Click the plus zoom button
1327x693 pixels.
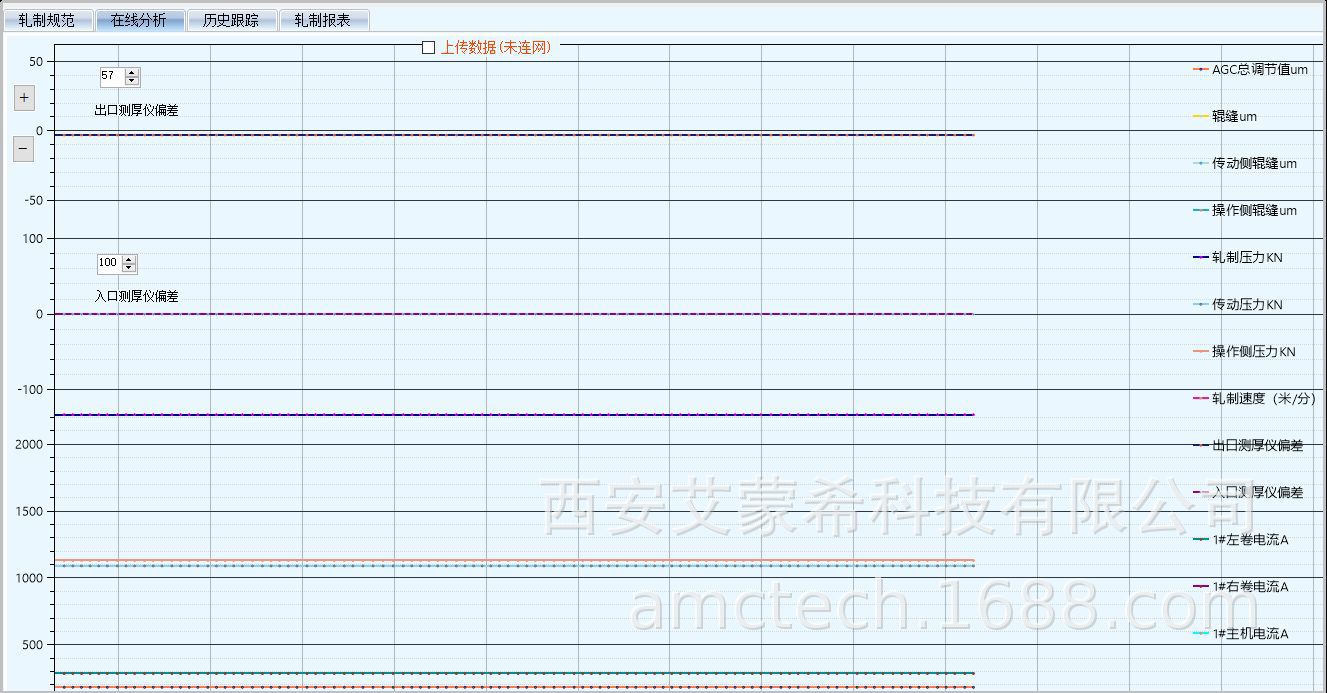coord(23,98)
